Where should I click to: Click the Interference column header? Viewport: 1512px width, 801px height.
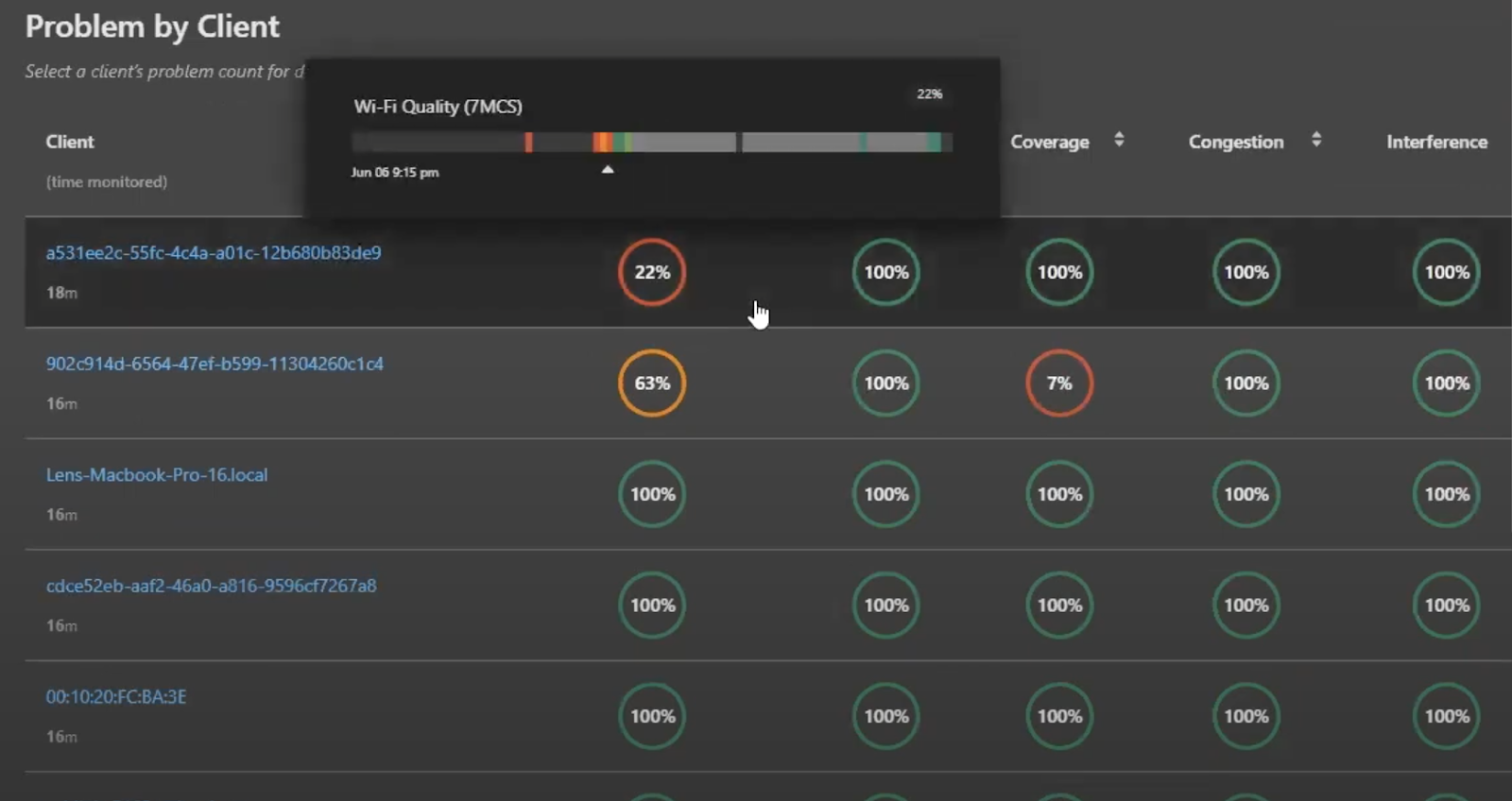point(1435,142)
